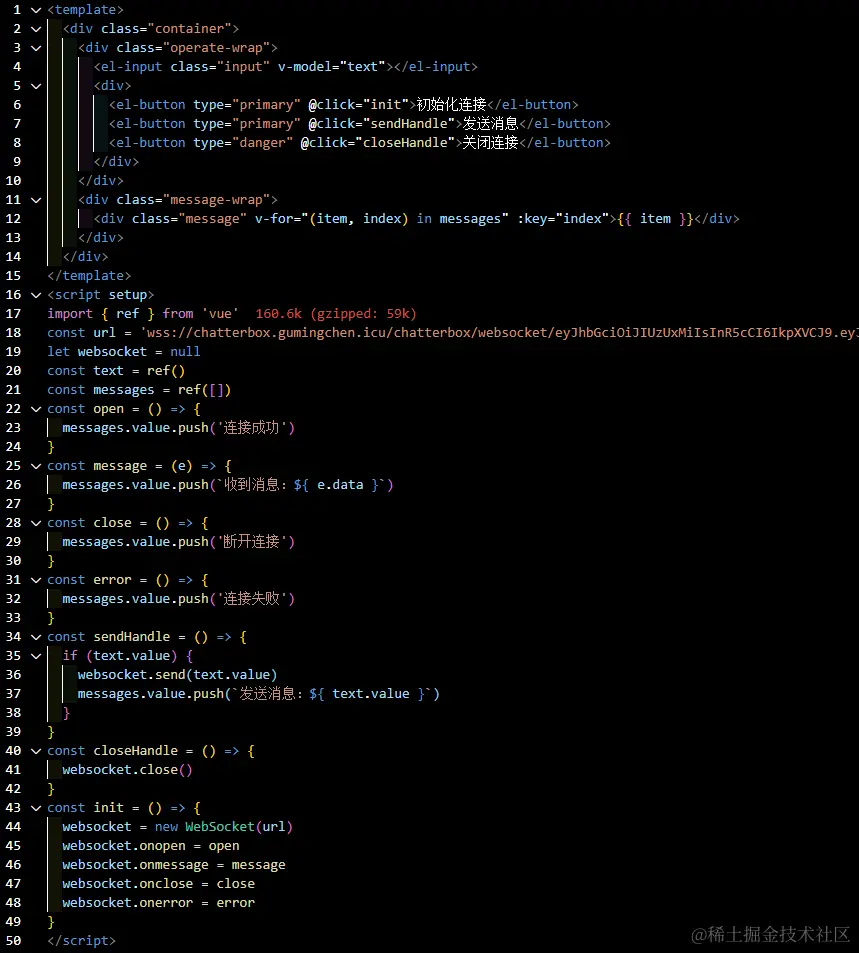Fold the message function on line 25
The image size is (859, 953).
[x=36, y=466]
